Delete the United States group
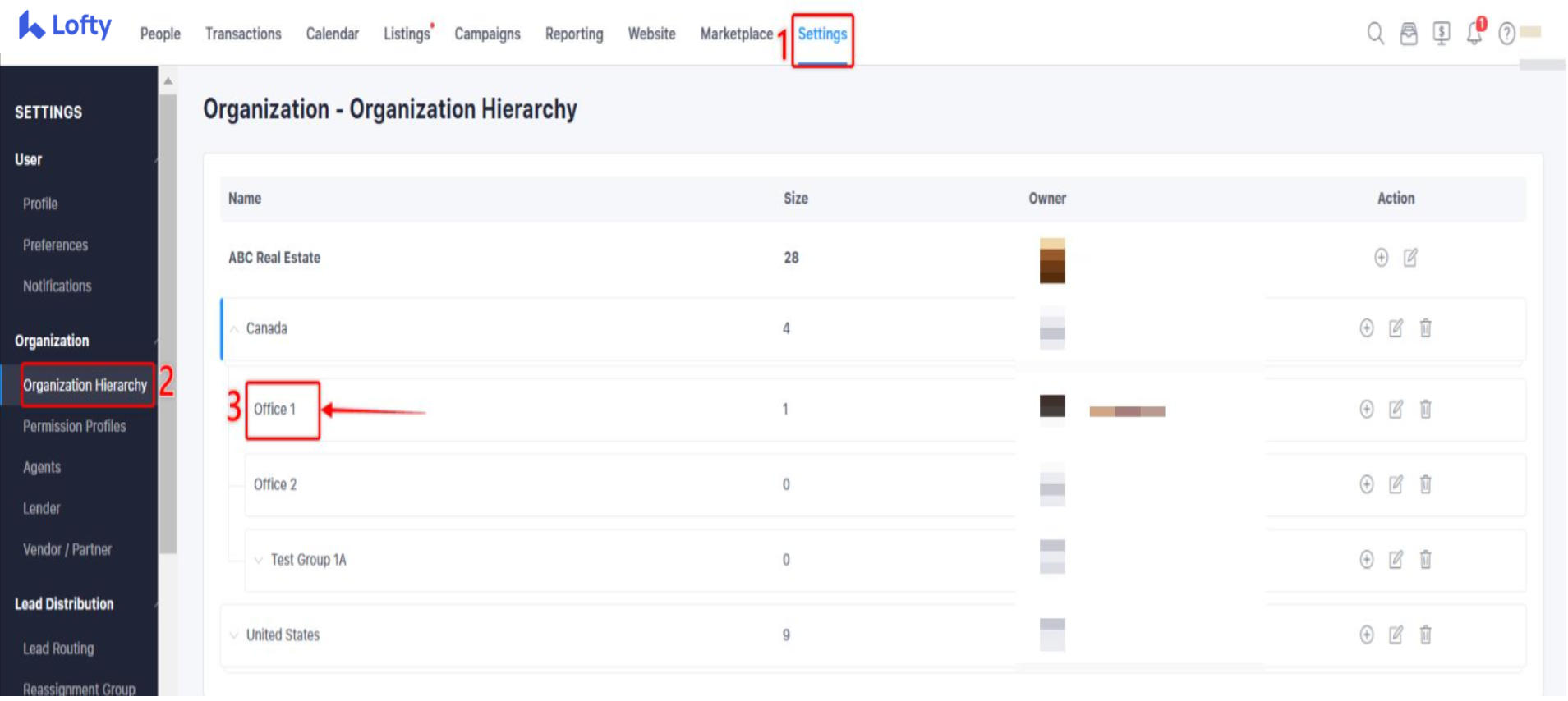The width and height of the screenshot is (1568, 701). point(1425,635)
